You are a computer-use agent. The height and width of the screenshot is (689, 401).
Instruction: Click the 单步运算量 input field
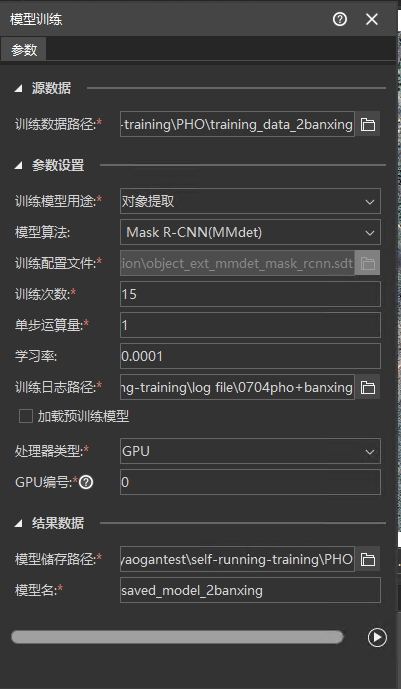[x=250, y=325]
